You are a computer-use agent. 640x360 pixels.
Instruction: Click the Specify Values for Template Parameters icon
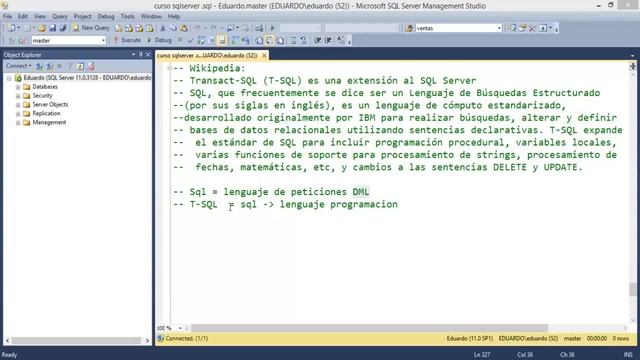coord(341,40)
